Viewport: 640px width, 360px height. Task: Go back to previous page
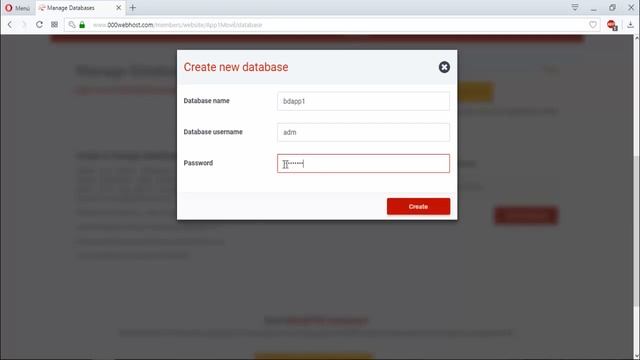pyautogui.click(x=10, y=24)
